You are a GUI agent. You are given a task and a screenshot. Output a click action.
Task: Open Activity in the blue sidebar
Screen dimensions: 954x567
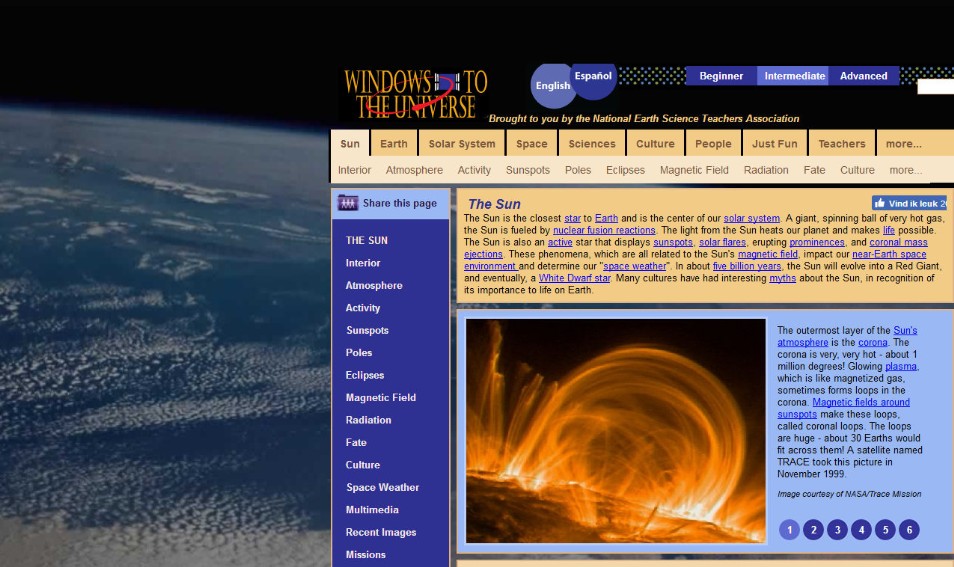point(363,308)
